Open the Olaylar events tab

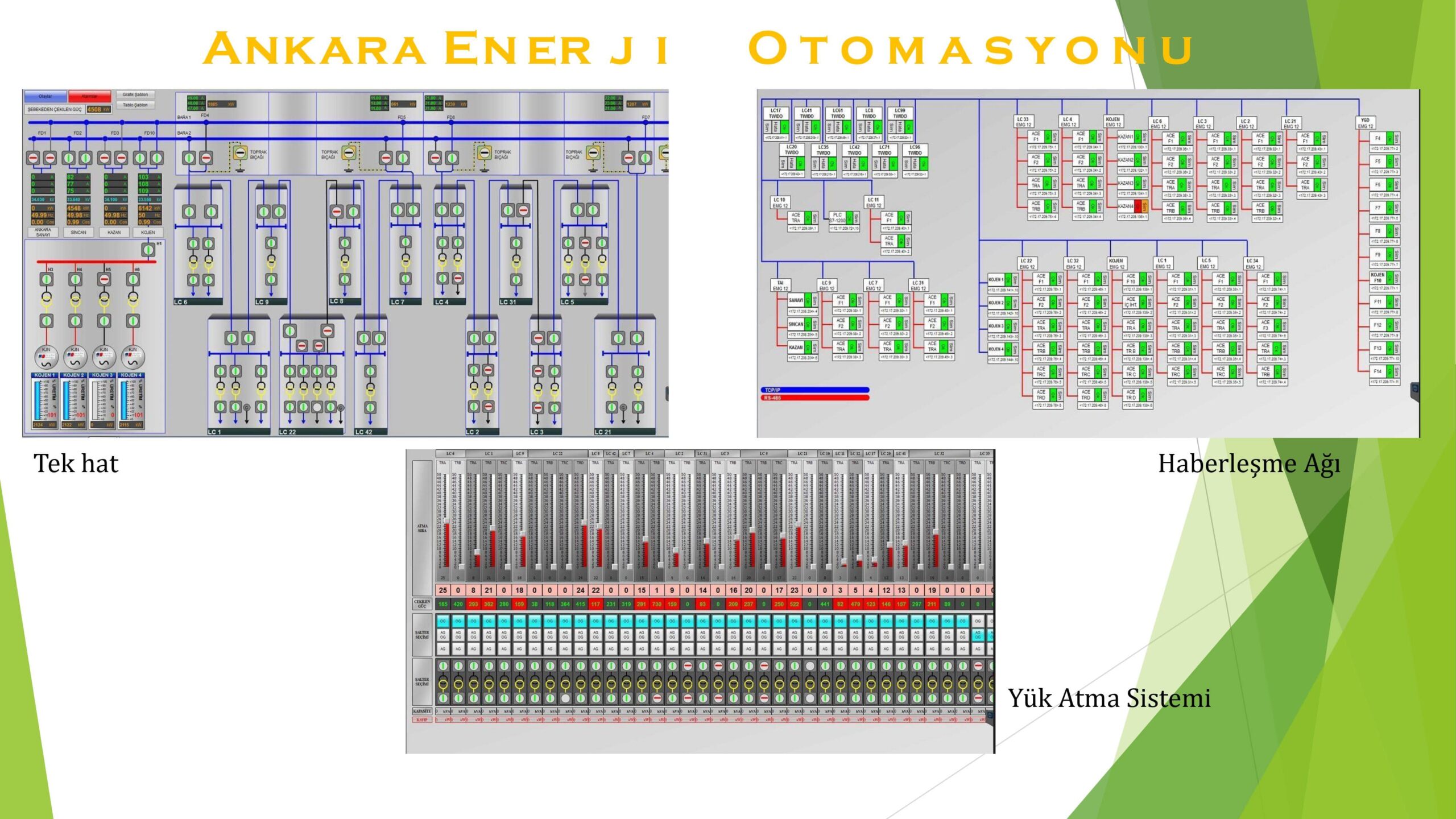click(45, 96)
